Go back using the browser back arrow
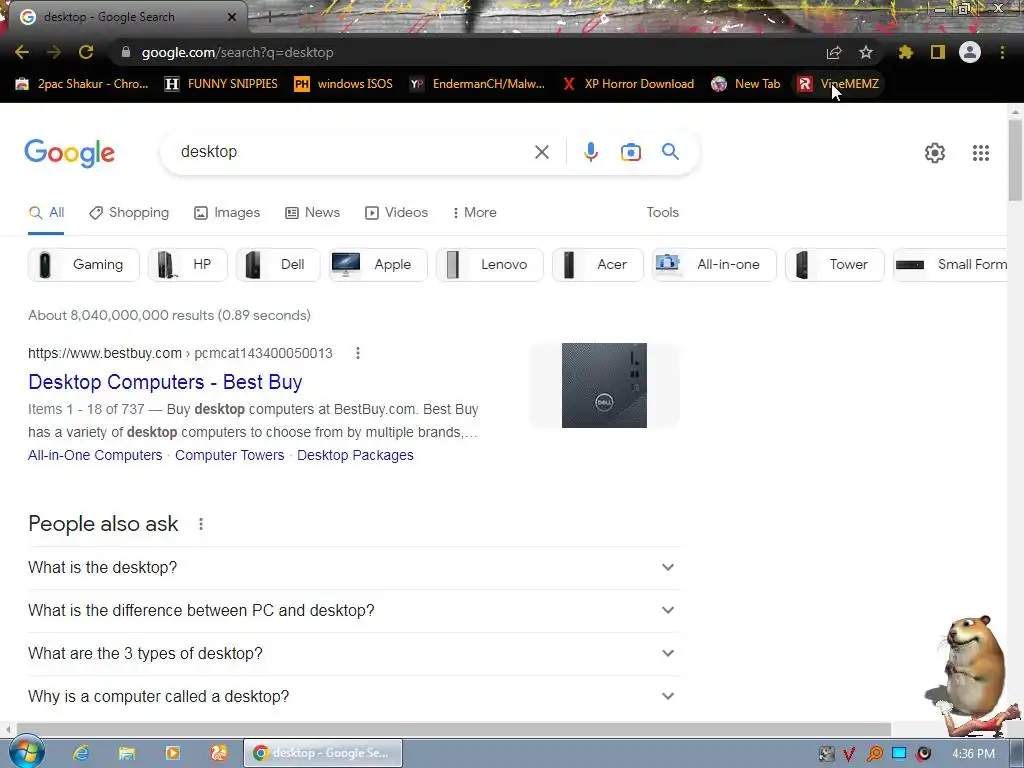 tap(22, 52)
